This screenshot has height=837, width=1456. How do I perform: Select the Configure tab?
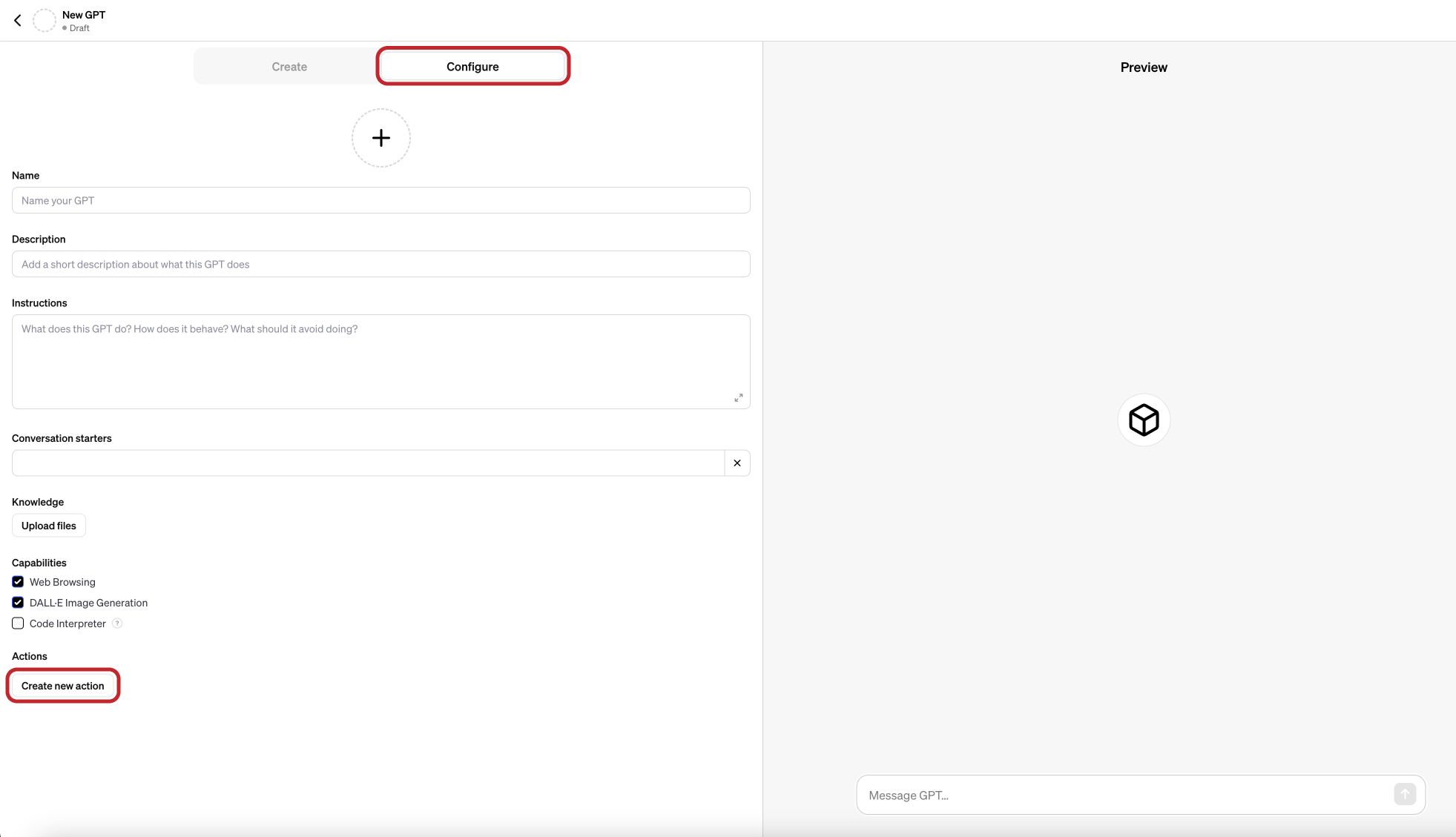tap(472, 66)
